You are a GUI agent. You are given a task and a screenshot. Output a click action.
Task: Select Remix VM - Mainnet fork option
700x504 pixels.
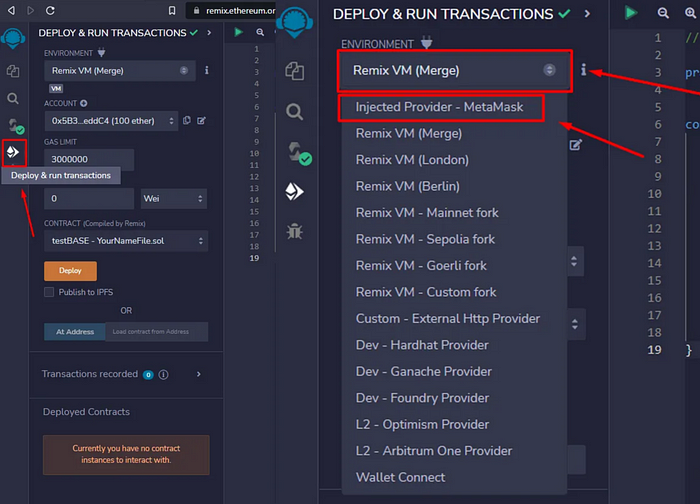pyautogui.click(x=427, y=212)
